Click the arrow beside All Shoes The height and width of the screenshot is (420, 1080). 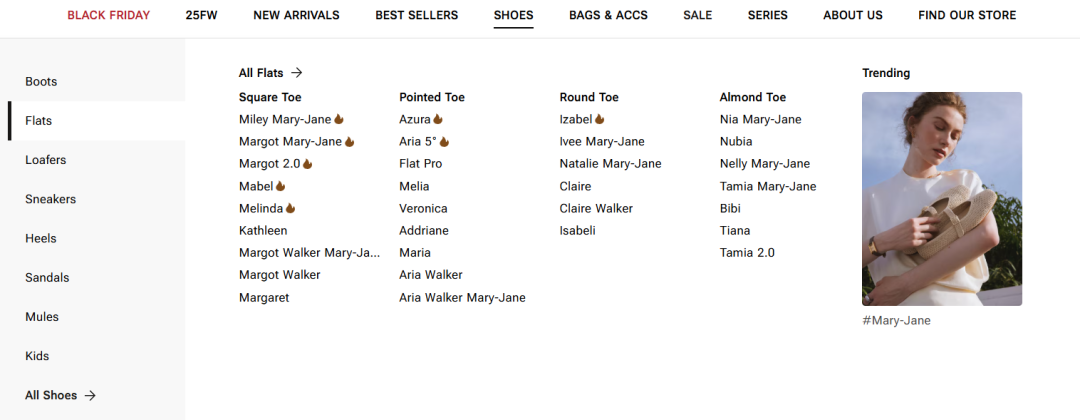point(90,395)
